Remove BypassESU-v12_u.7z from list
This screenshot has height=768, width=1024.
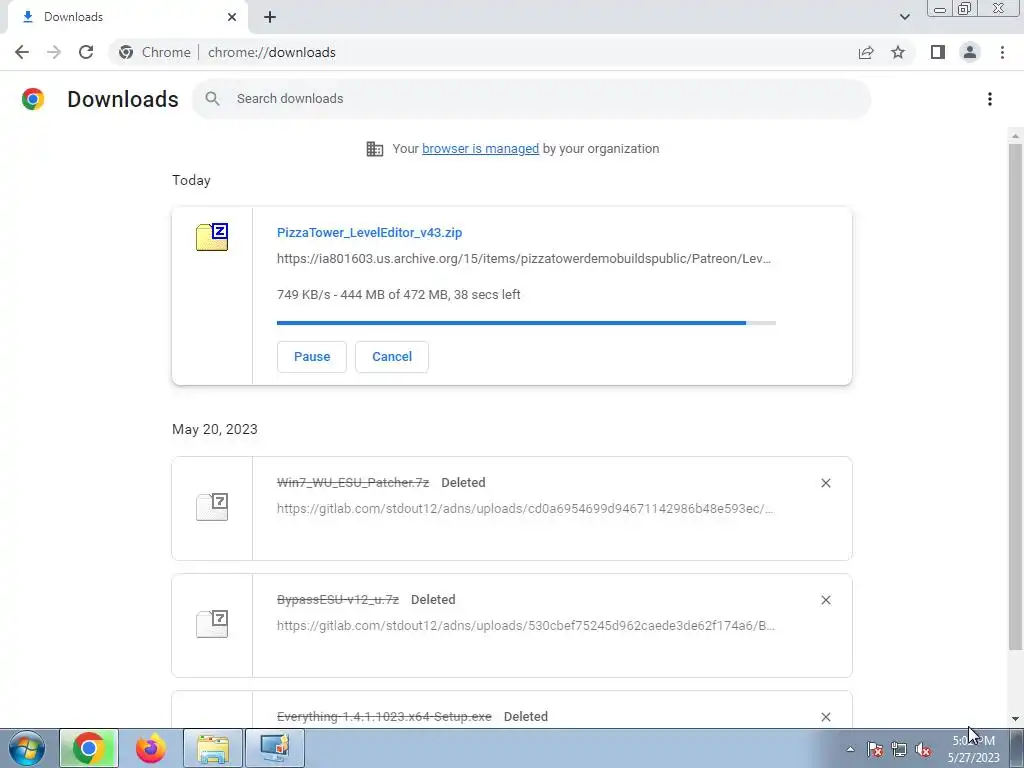click(x=825, y=600)
